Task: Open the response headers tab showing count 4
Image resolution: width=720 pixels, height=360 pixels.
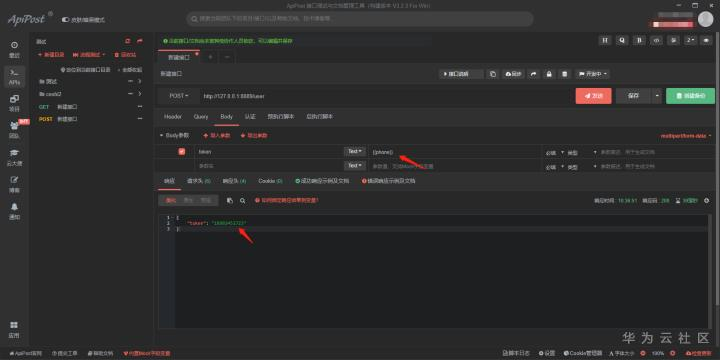Action: 234,181
